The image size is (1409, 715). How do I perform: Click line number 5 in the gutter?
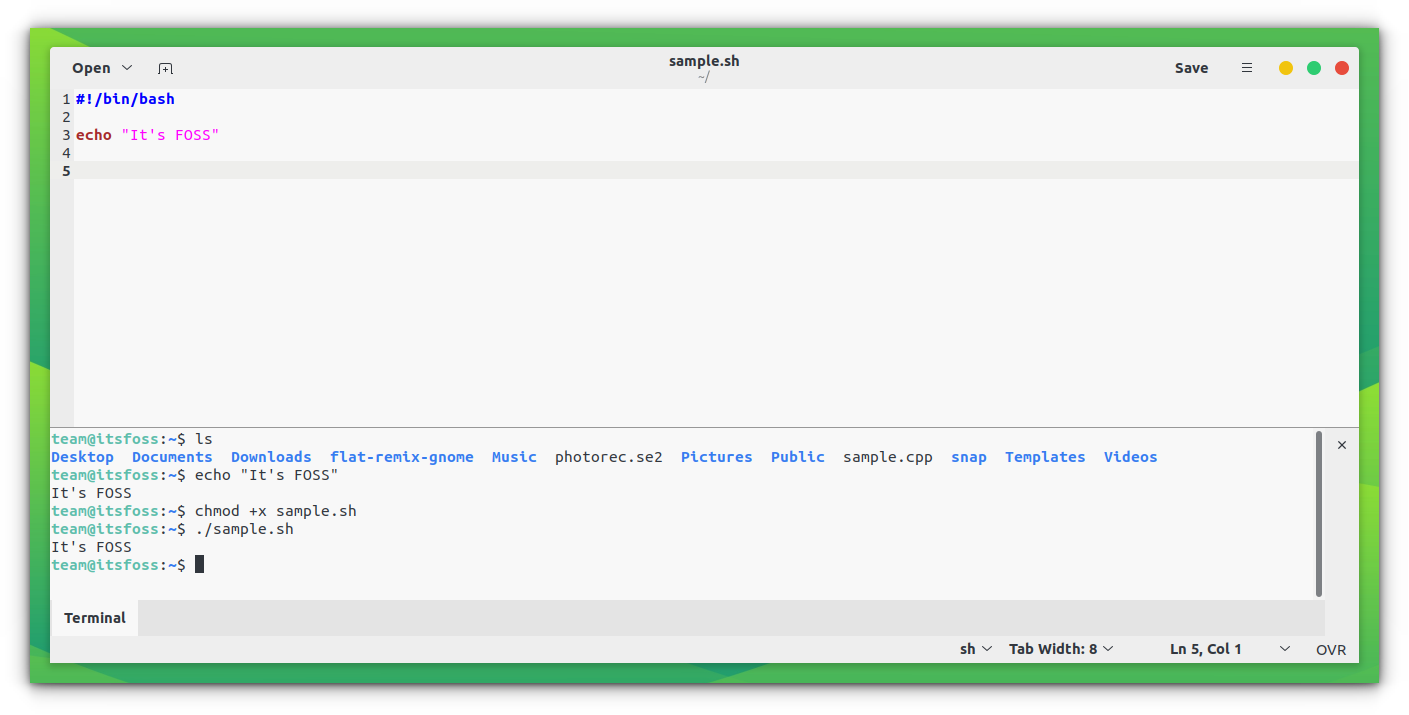(66, 171)
